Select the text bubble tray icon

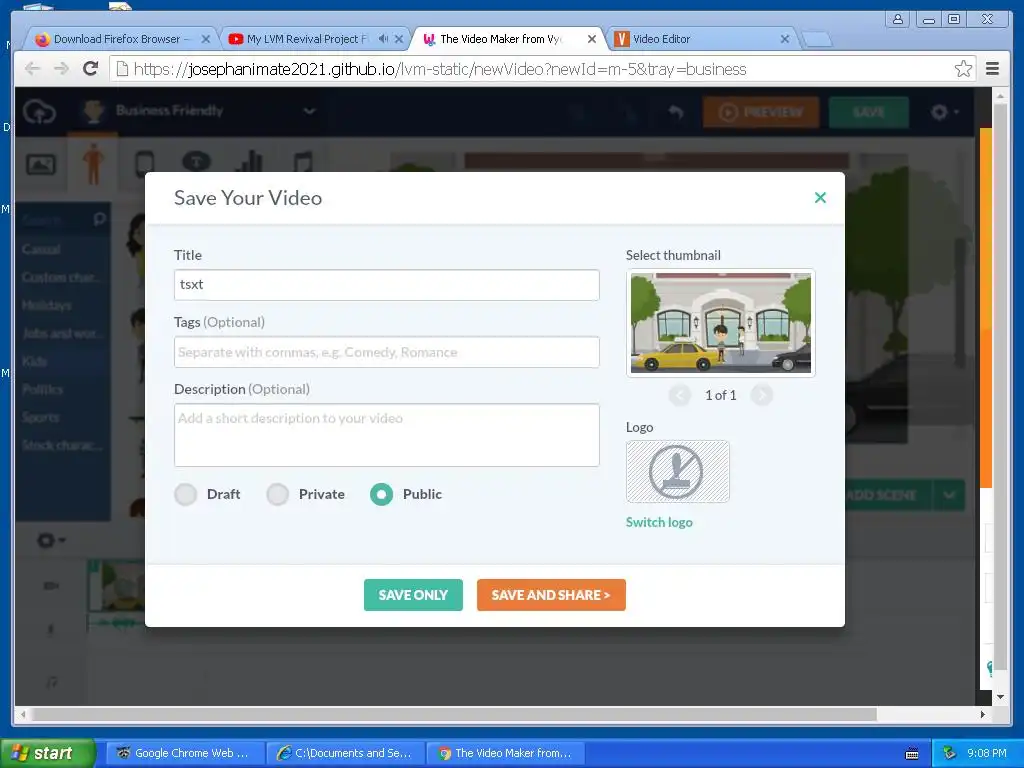click(197, 161)
